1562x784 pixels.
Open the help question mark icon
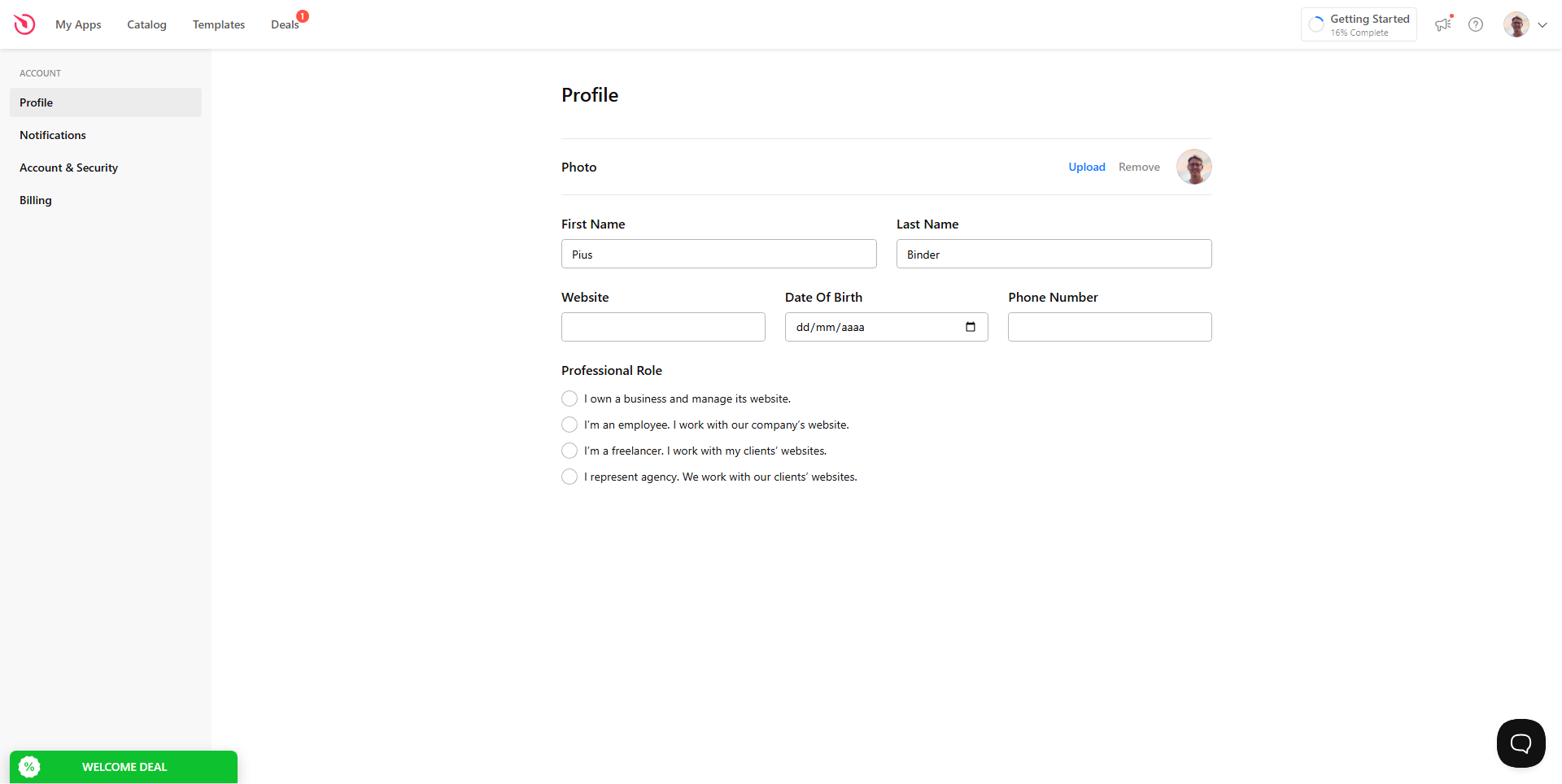coord(1476,24)
